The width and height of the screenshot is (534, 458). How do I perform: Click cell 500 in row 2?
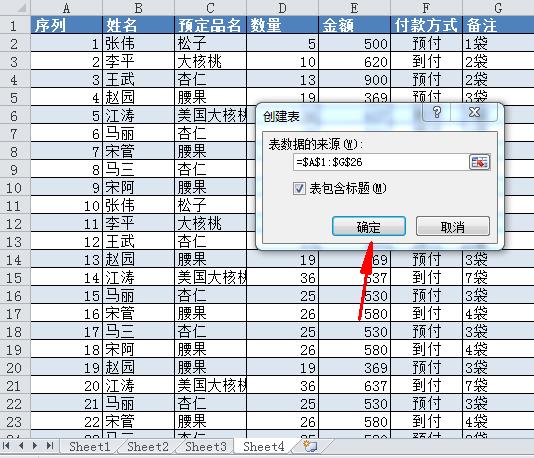click(x=354, y=43)
